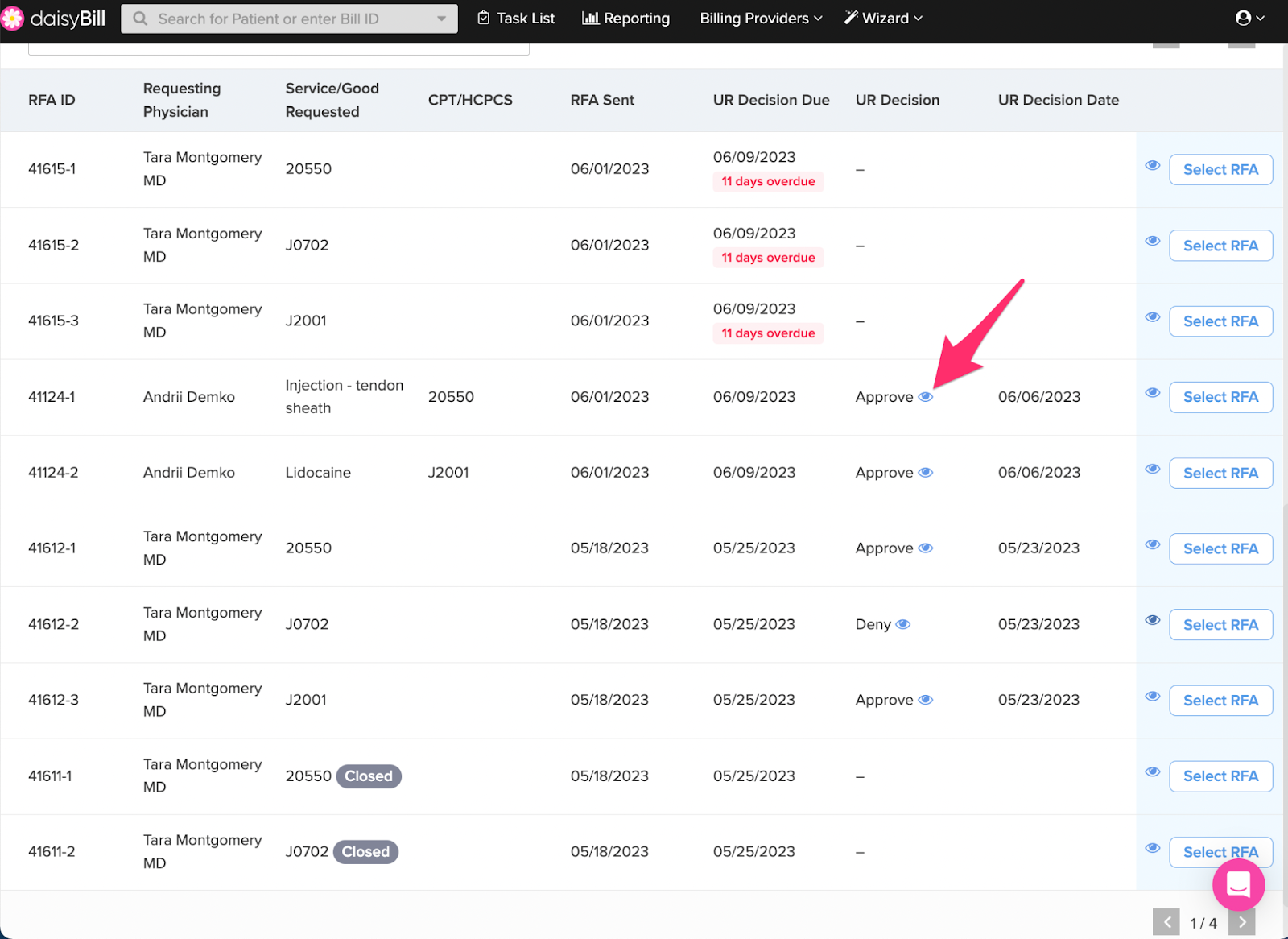Viewport: 1288px width, 939px height.
Task: Select RFA 41615-2
Action: tap(1220, 246)
